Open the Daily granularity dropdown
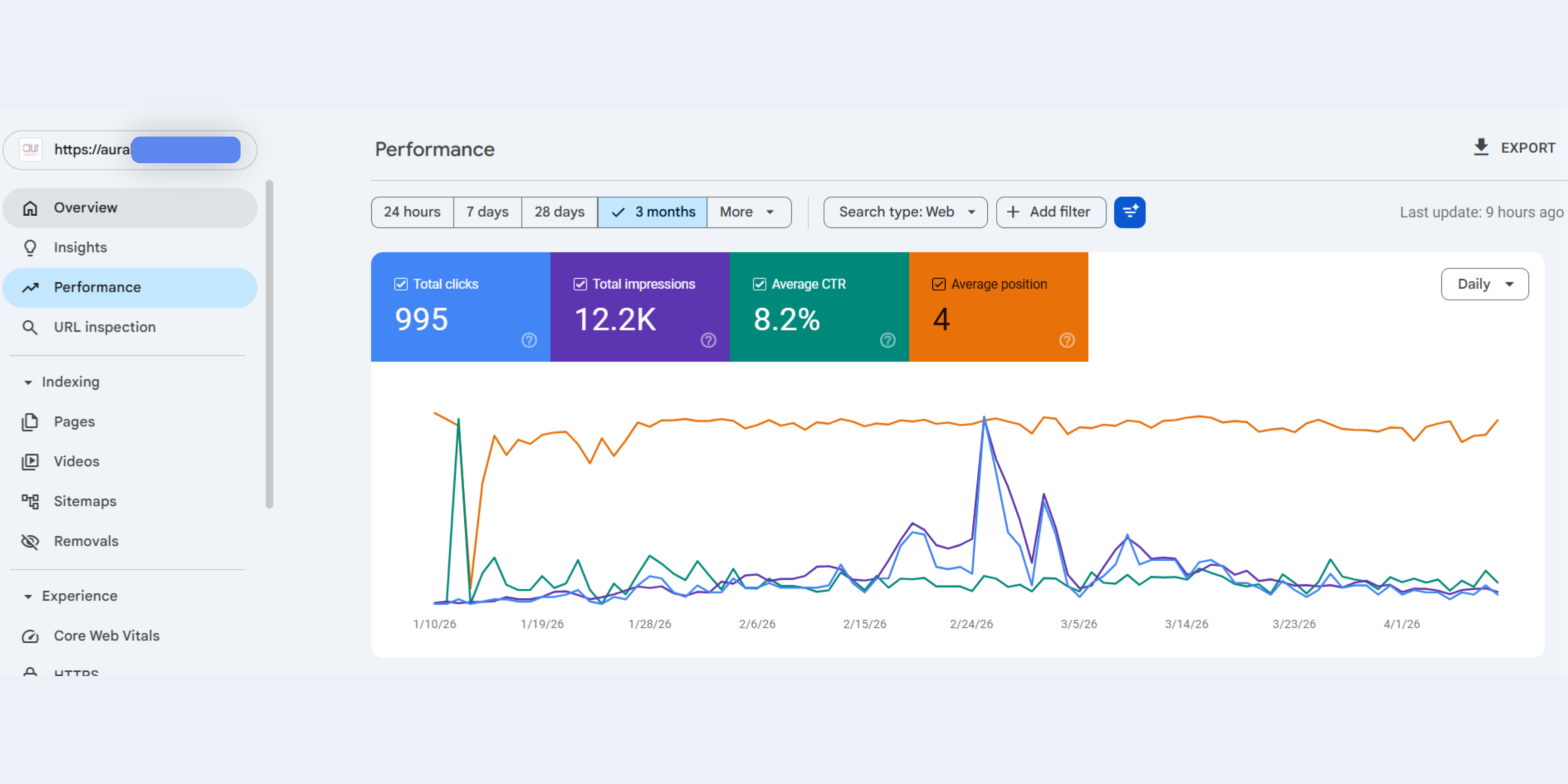This screenshot has height=784, width=1568. pos(1485,284)
